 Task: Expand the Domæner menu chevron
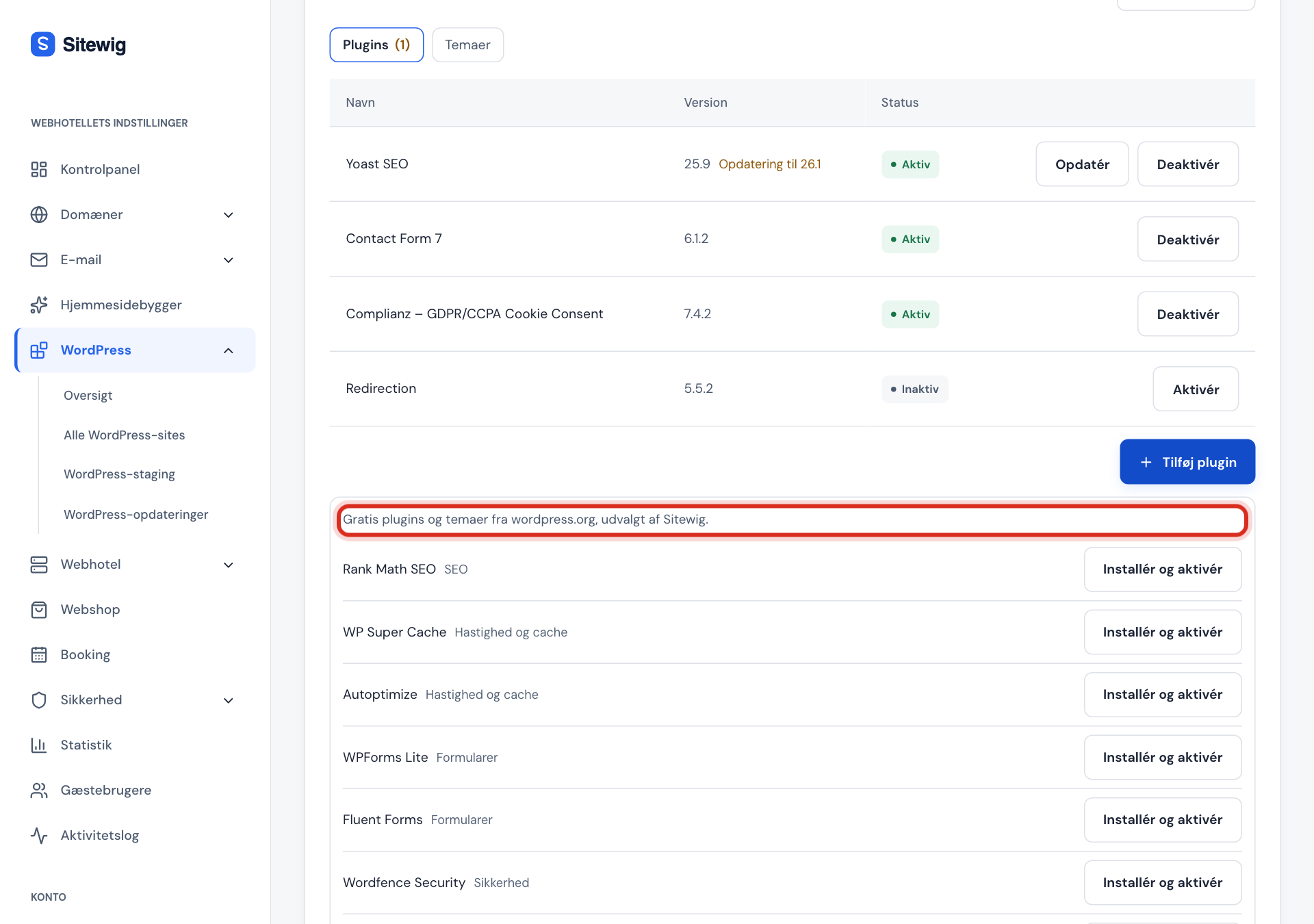click(x=229, y=215)
